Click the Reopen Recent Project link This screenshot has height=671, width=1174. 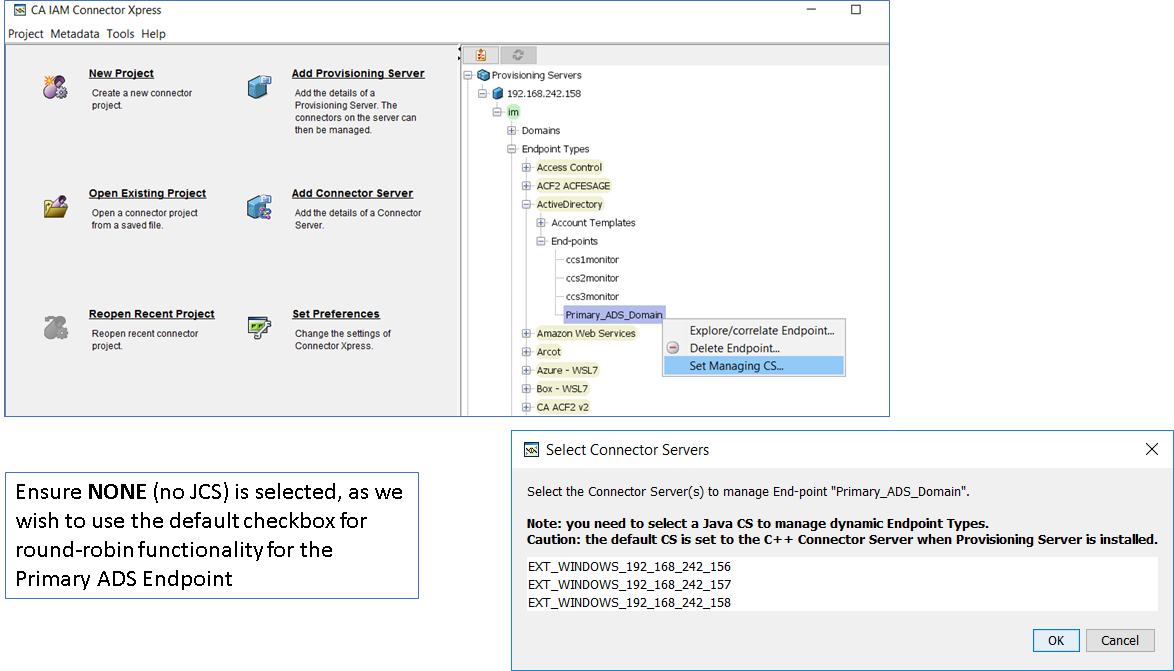click(x=151, y=314)
